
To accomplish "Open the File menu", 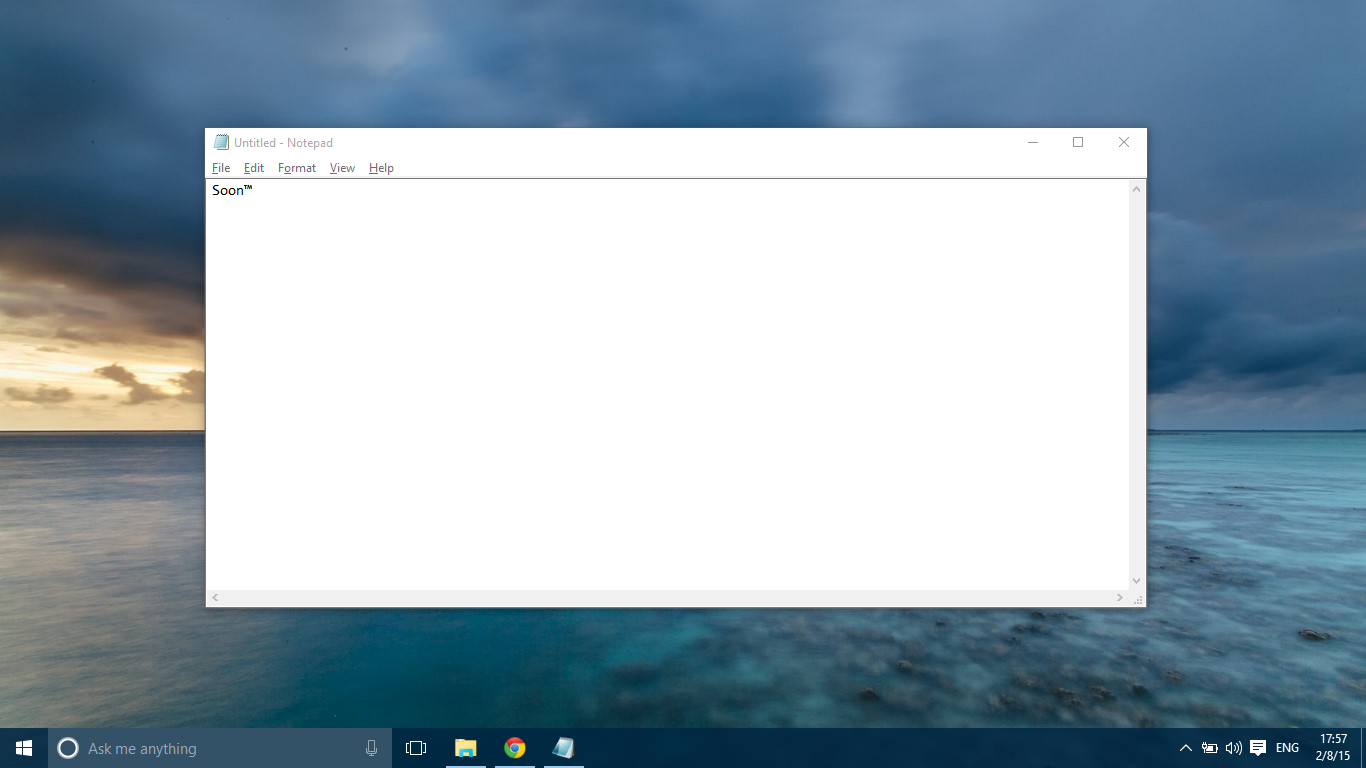I will coord(220,167).
